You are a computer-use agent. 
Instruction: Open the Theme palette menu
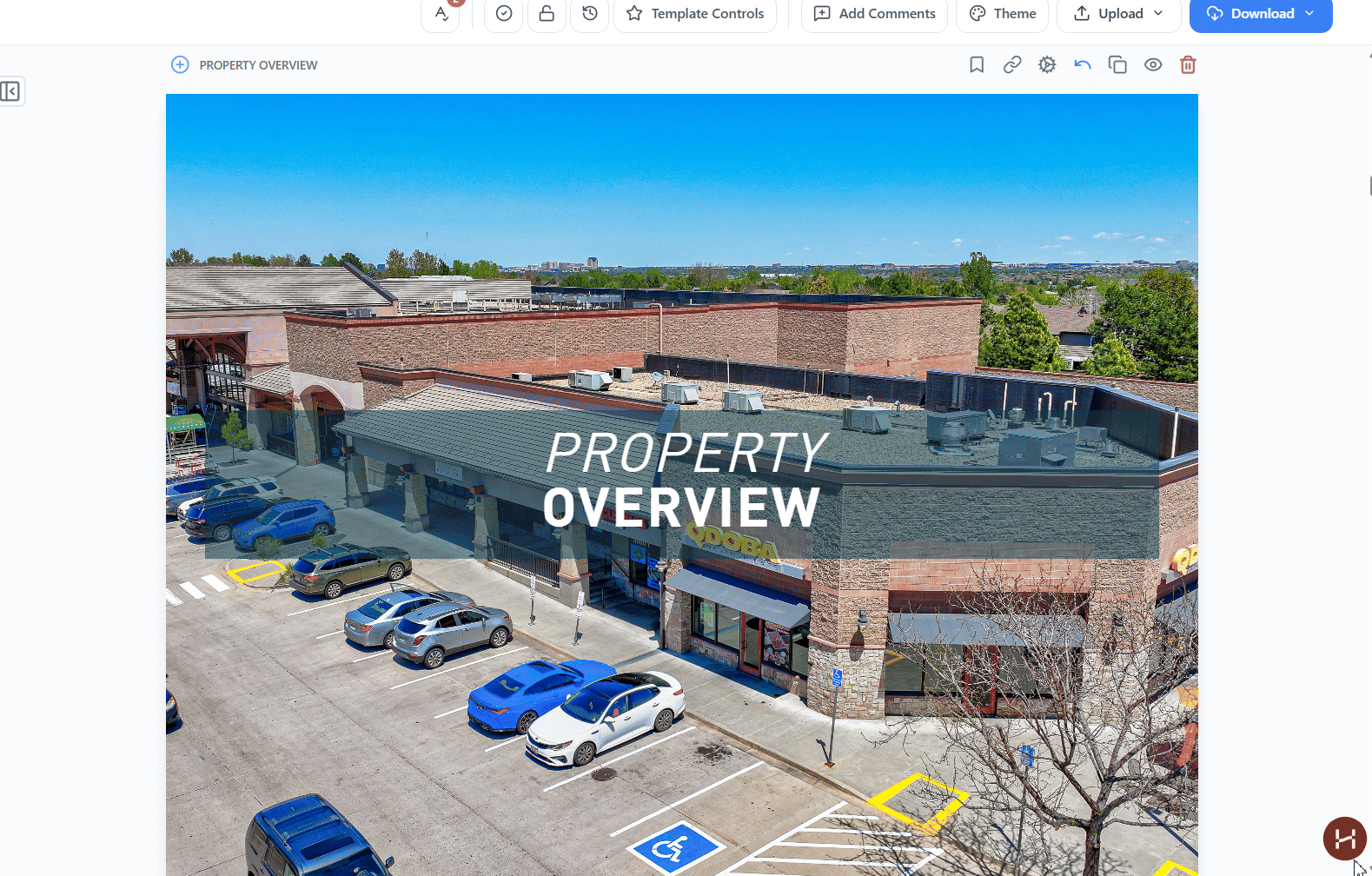[x=1003, y=14]
